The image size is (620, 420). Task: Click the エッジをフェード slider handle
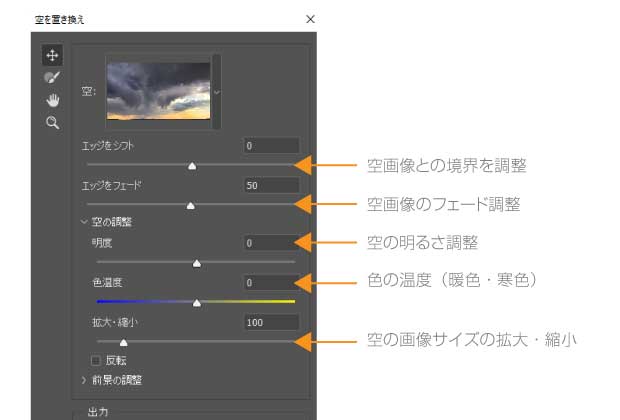pyautogui.click(x=191, y=206)
